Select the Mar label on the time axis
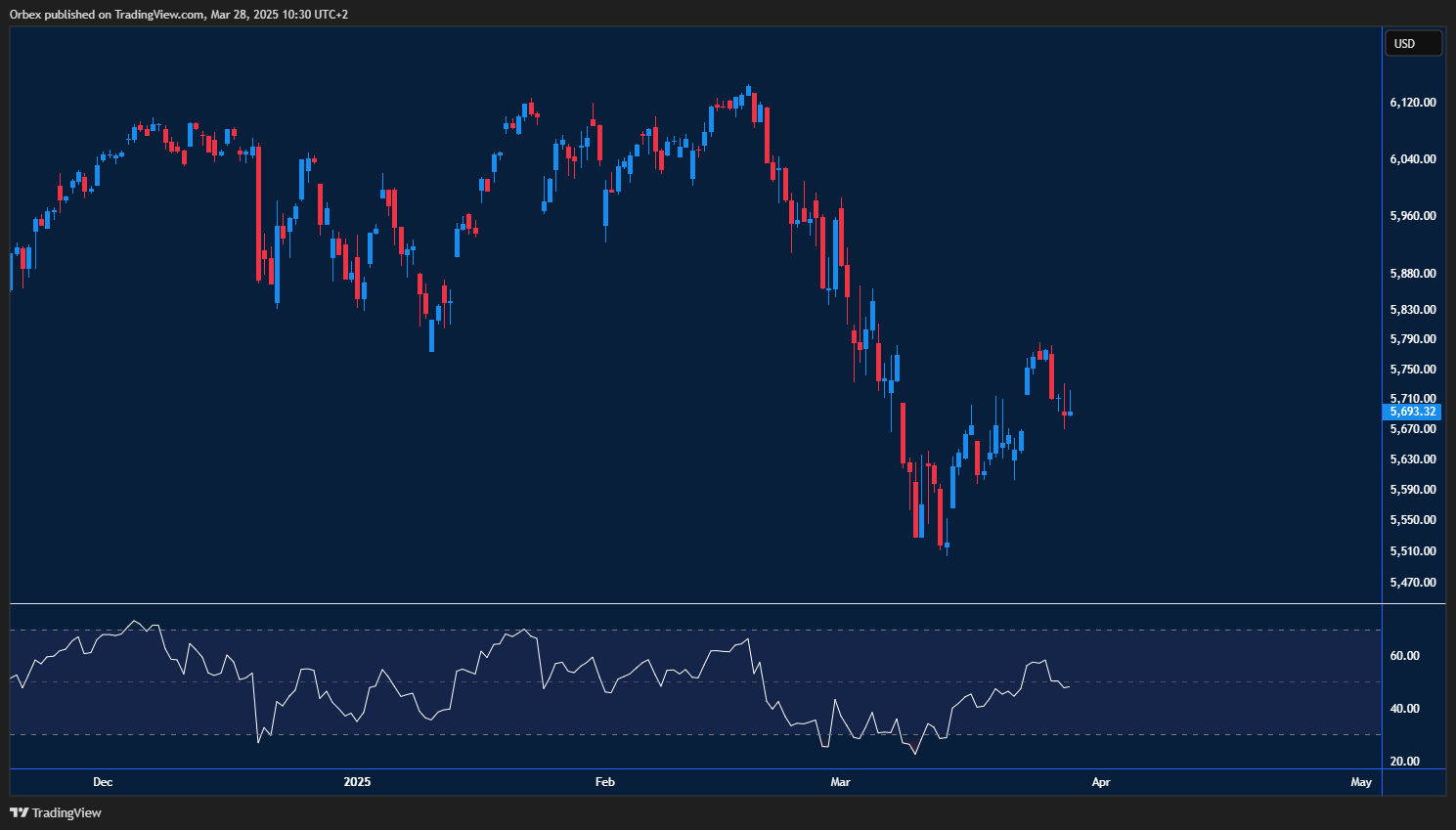Viewport: 1456px width, 830px height. [x=840, y=782]
